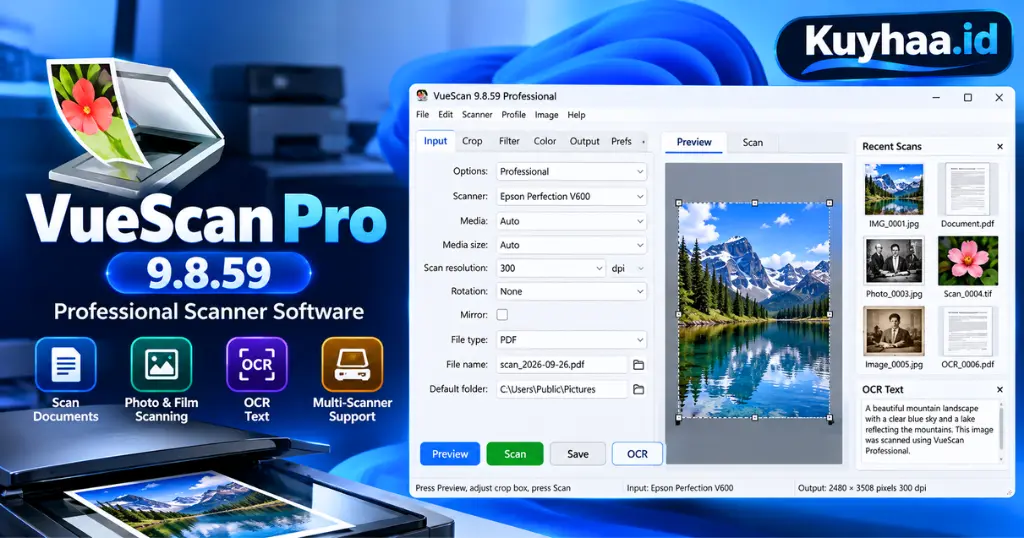The width and height of the screenshot is (1024, 538).
Task: Open the OCR_0006.pdf thumbnail
Action: pos(968,332)
